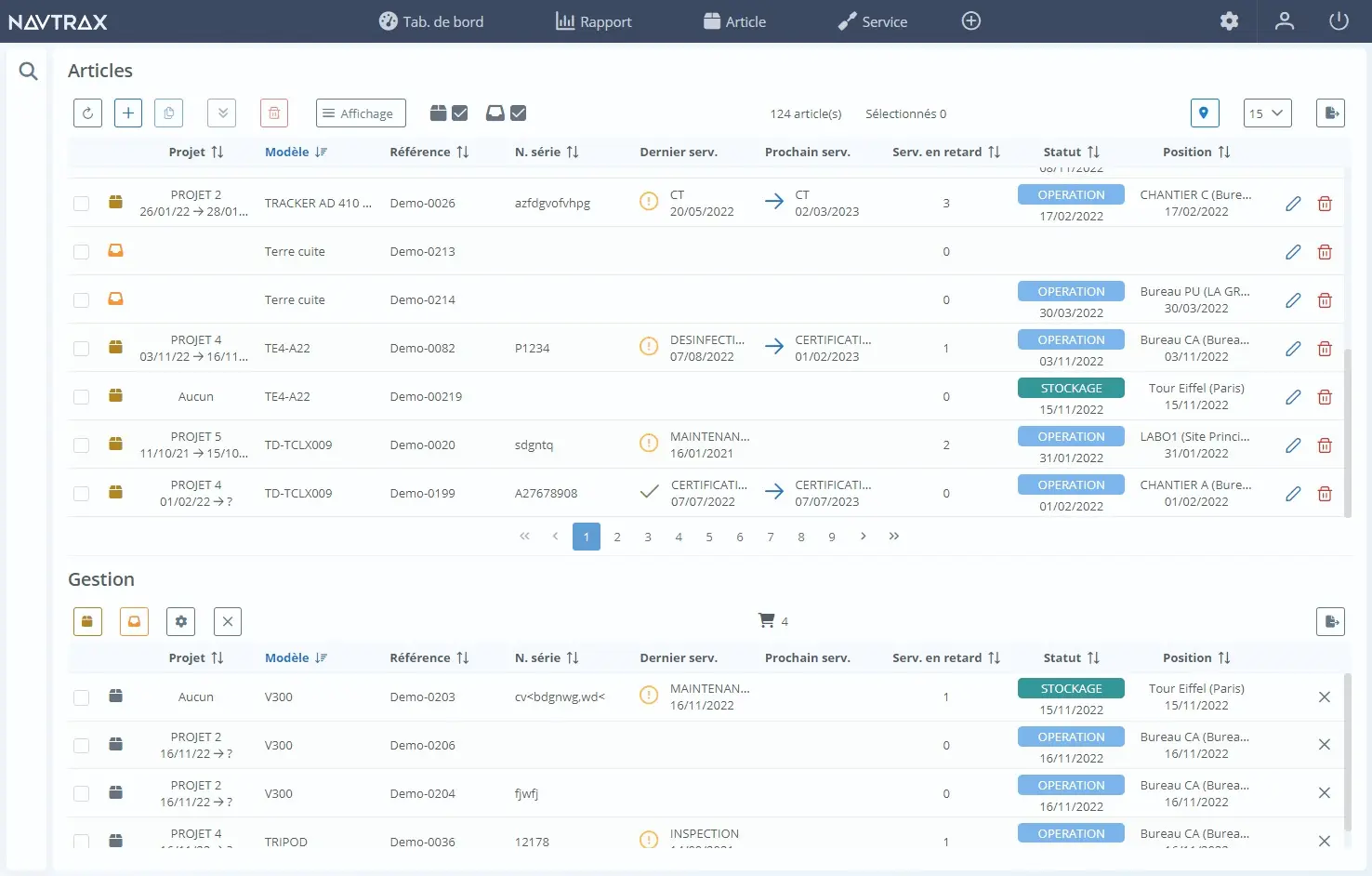The width and height of the screenshot is (1372, 876).
Task: Show article positions on map pin icon
Action: (1205, 113)
